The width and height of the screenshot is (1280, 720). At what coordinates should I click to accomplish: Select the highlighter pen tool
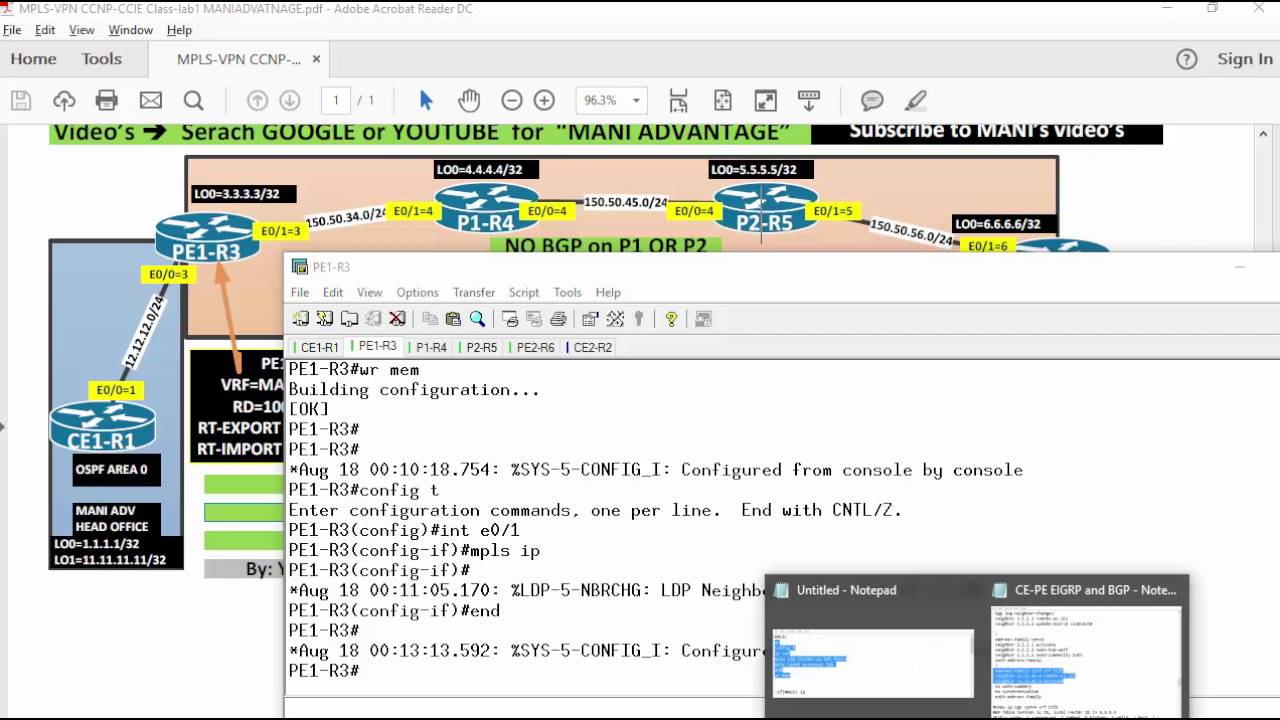(915, 100)
